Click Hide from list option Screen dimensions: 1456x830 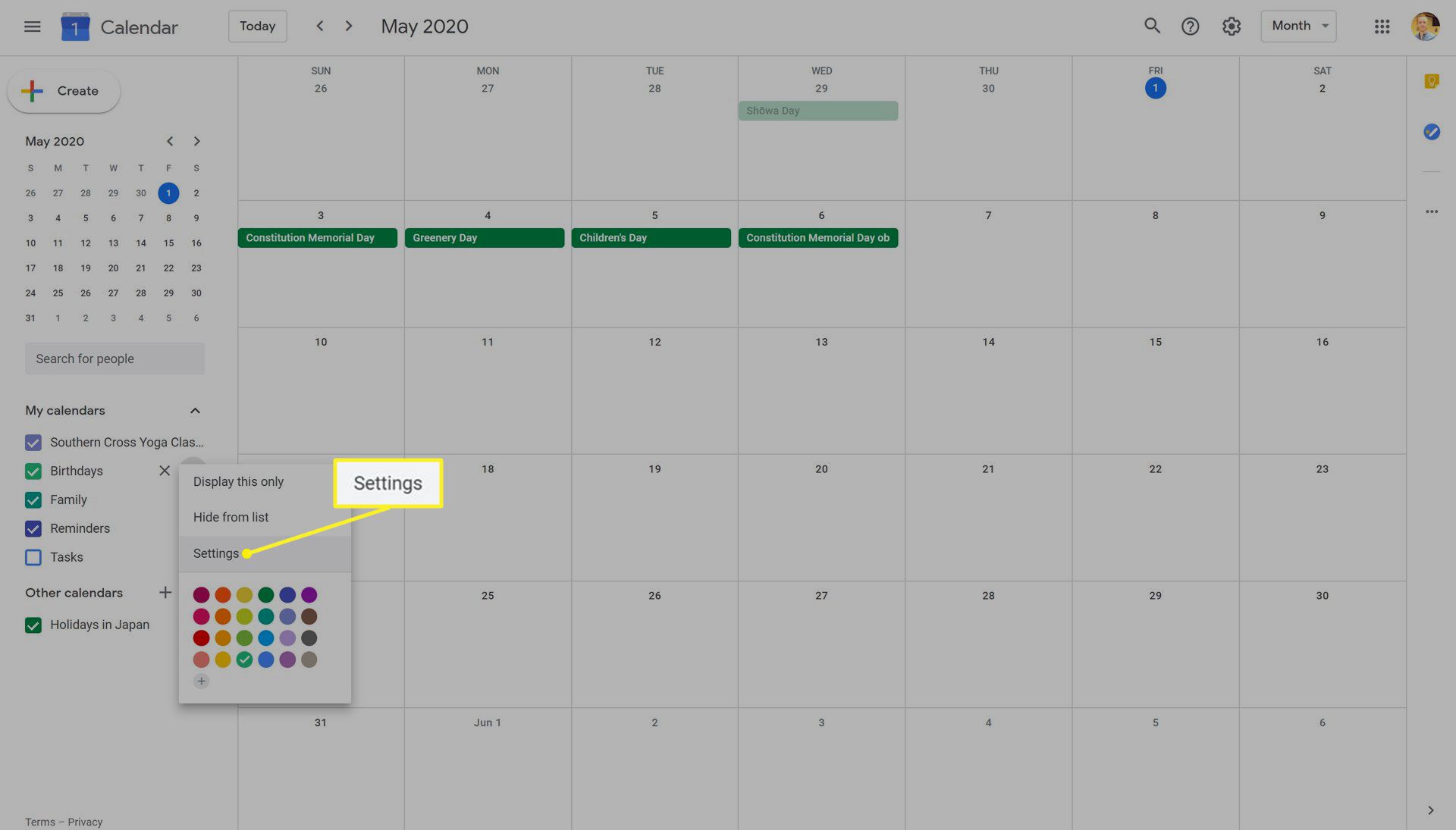pos(230,517)
